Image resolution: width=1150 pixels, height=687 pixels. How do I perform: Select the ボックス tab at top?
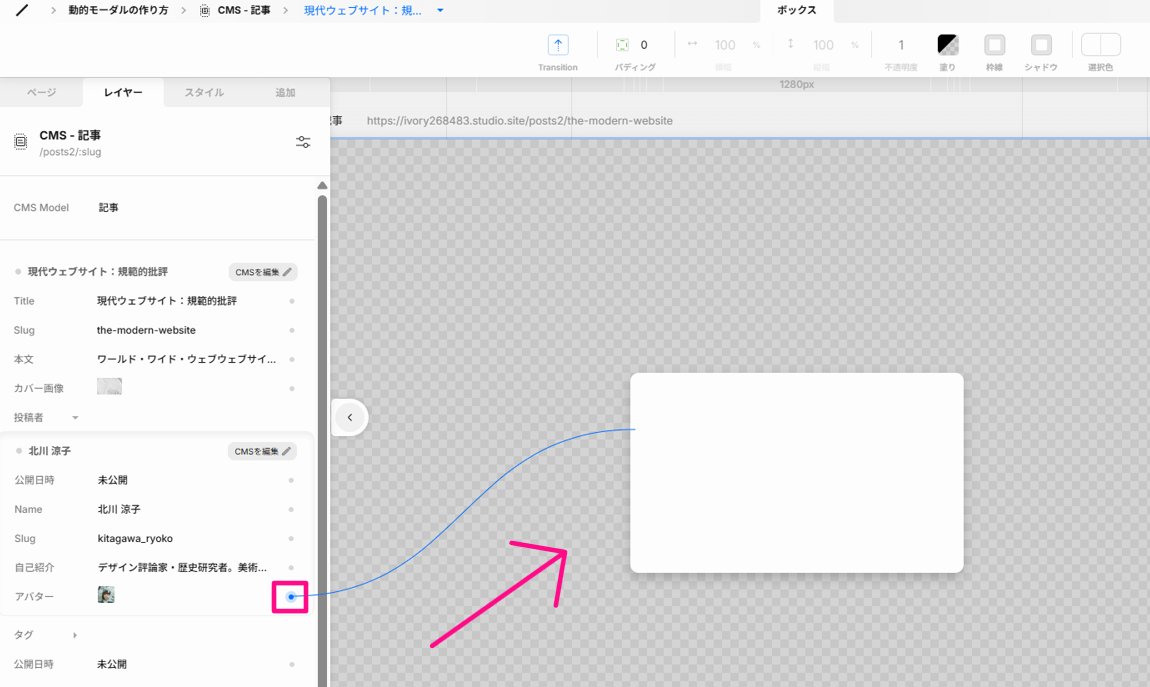click(796, 10)
